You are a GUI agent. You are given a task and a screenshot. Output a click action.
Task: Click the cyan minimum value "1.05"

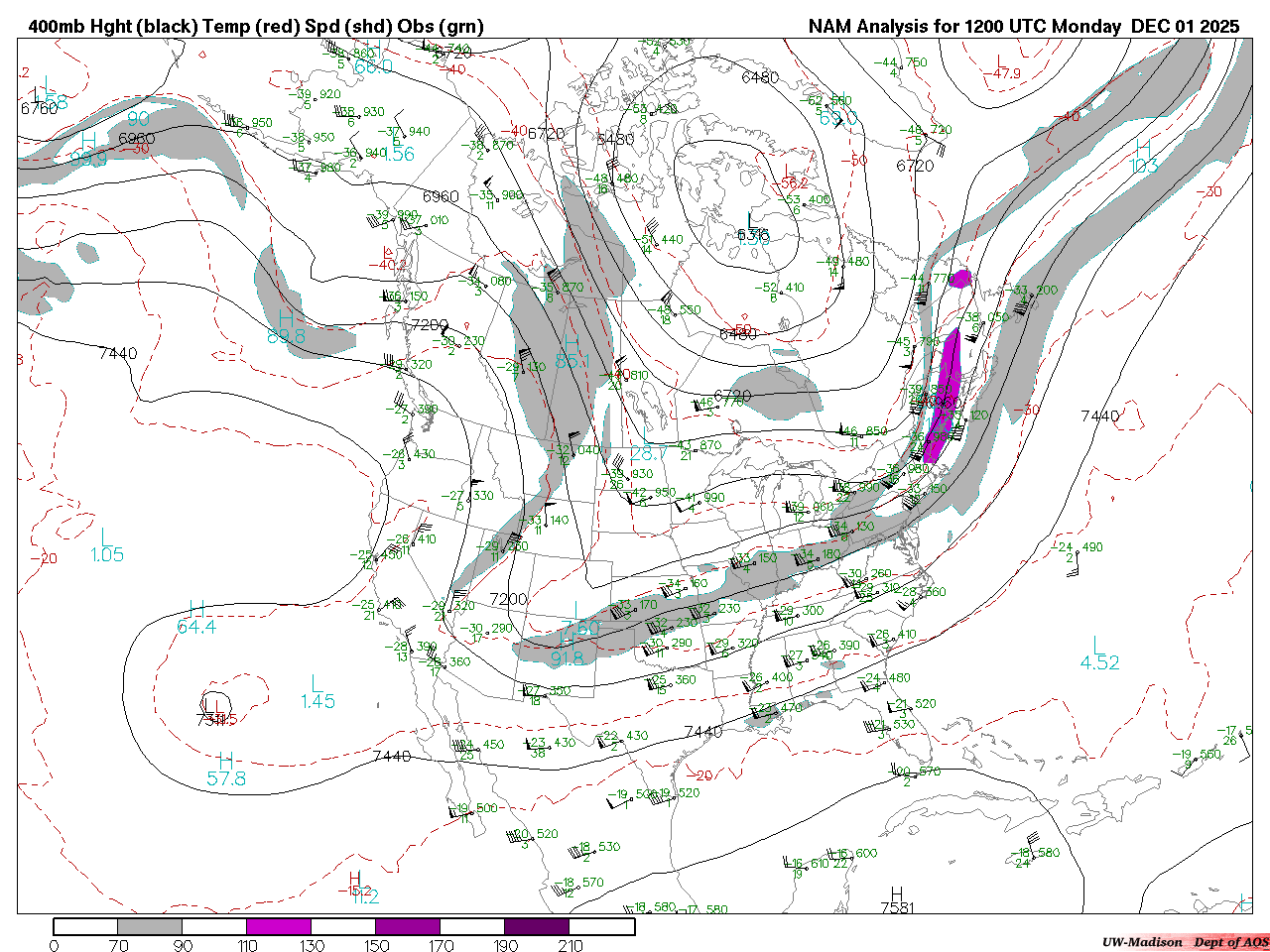107,554
